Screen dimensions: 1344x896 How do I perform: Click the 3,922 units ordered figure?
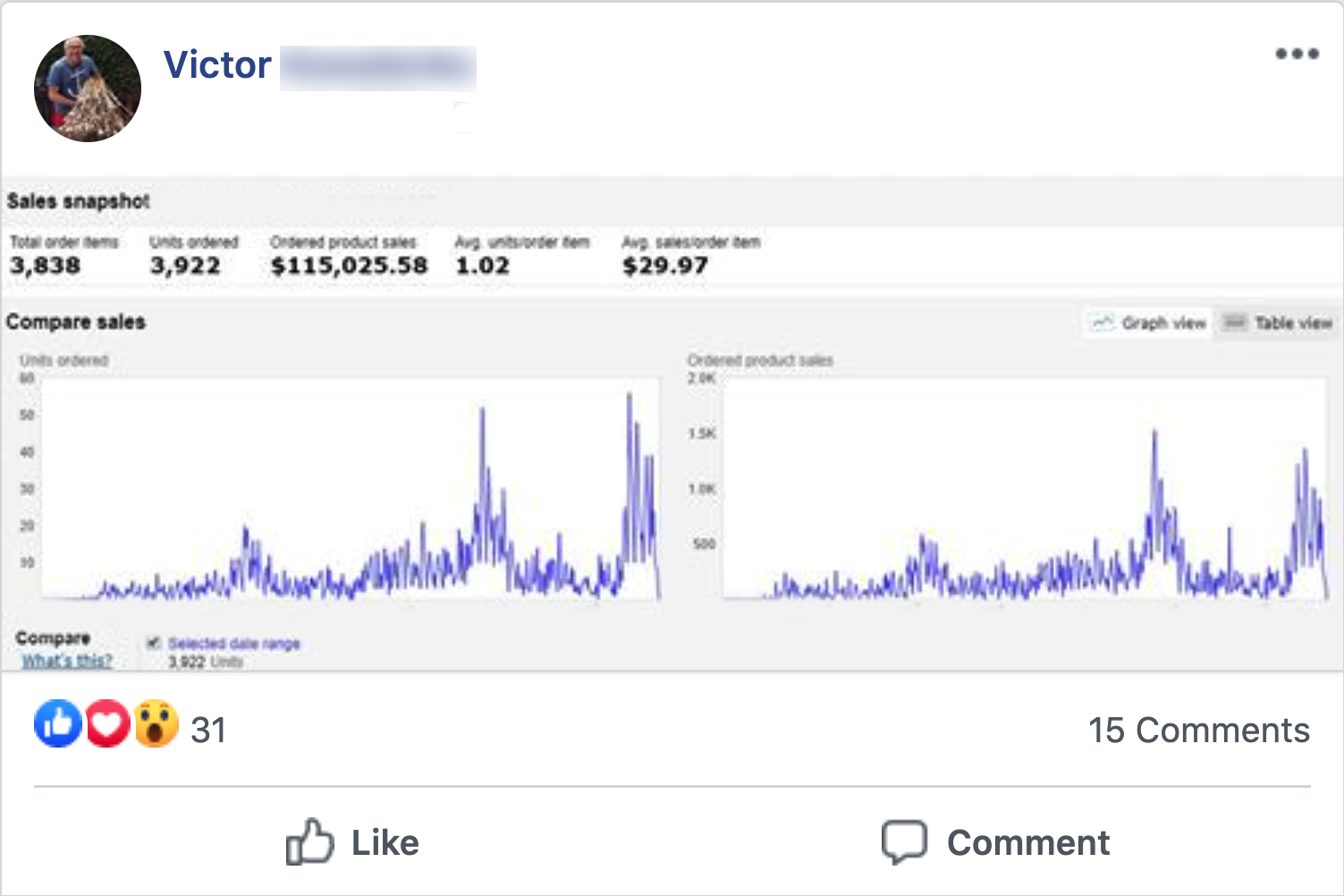[x=185, y=266]
